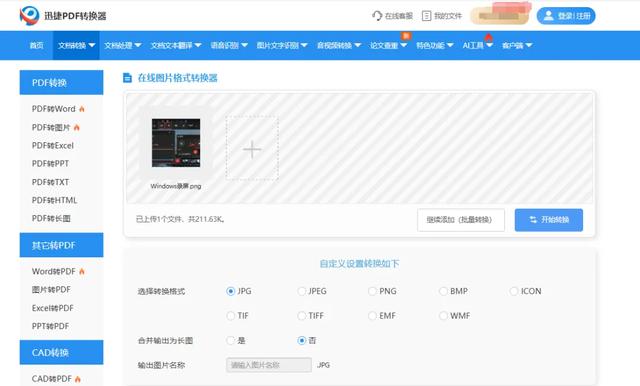Click the 已上传1个文件 status text
Image resolution: width=640 pixels, height=386 pixels.
[180, 220]
